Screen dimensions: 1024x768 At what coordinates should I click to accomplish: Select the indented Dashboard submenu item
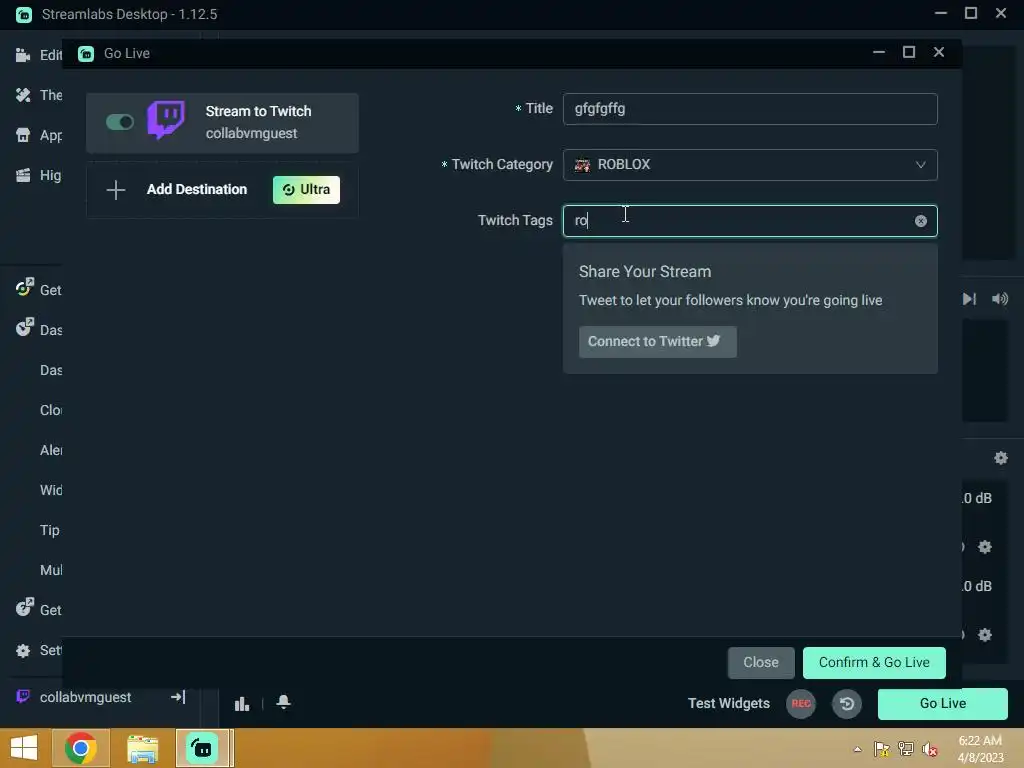(x=51, y=370)
